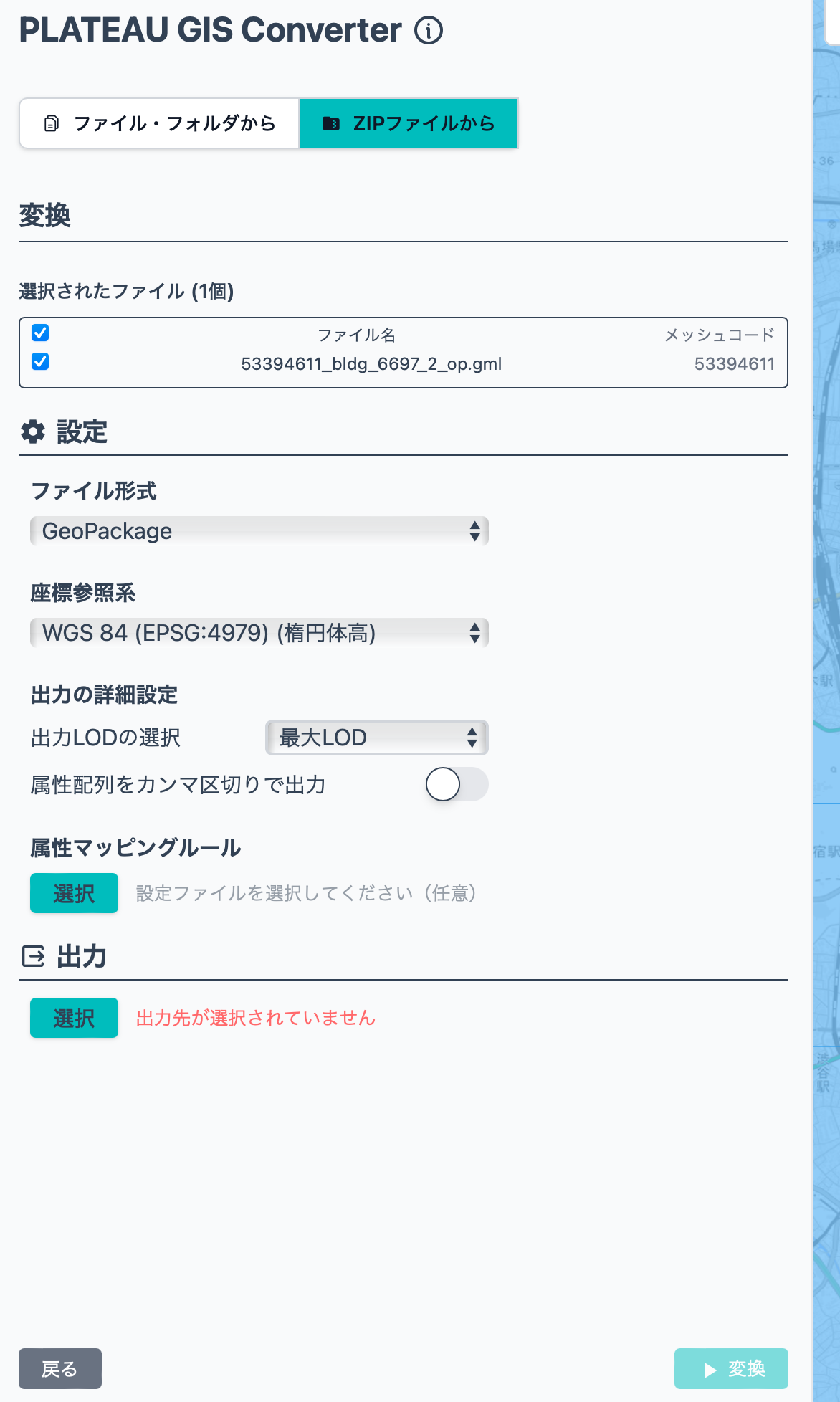This screenshot has height=1402, width=840.
Task: Select the ZIPファイルから tab
Action: click(409, 123)
